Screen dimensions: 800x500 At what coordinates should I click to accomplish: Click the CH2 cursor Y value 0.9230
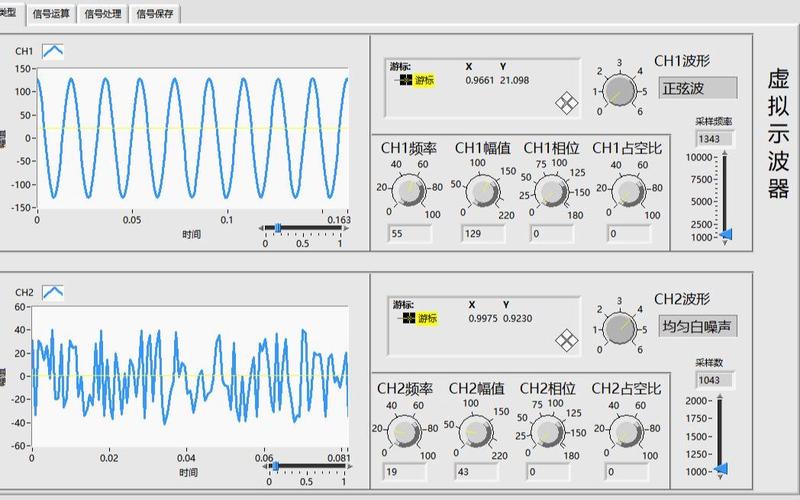(x=517, y=318)
